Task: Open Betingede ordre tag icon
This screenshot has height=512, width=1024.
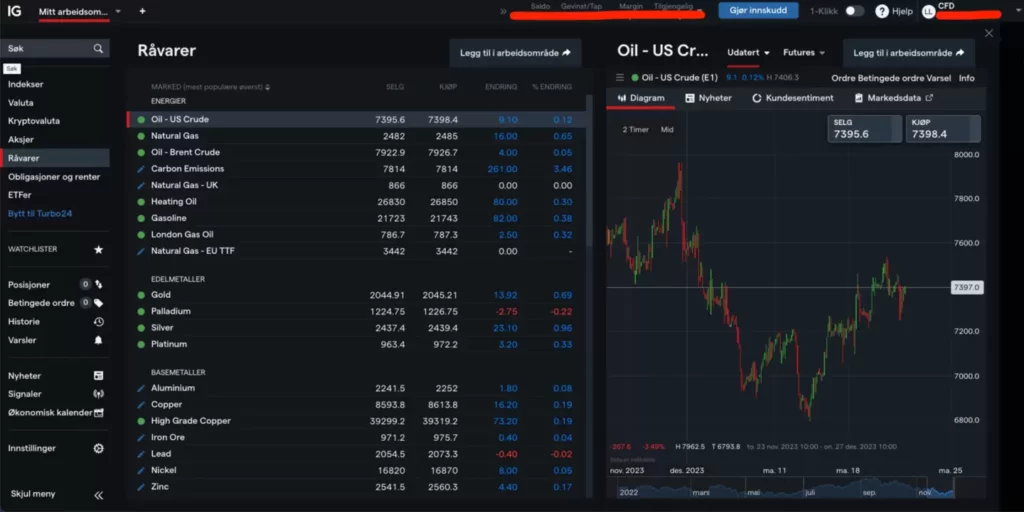Action: tap(99, 303)
